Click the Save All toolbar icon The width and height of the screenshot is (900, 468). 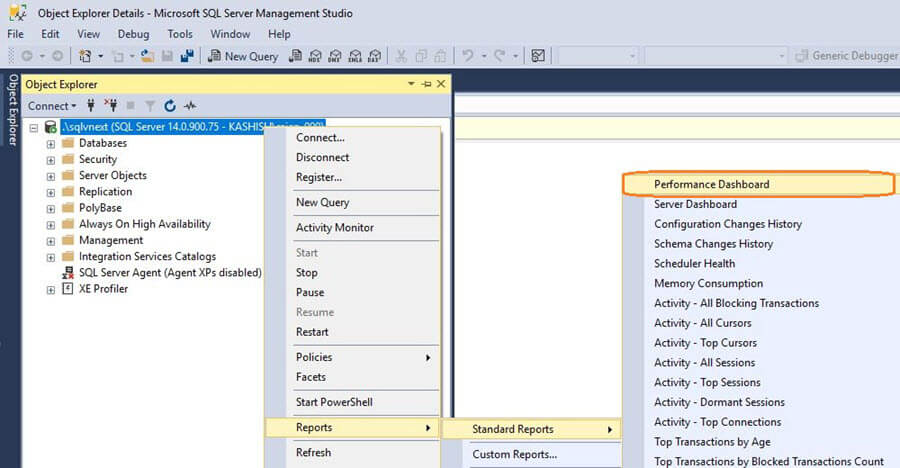[x=187, y=56]
